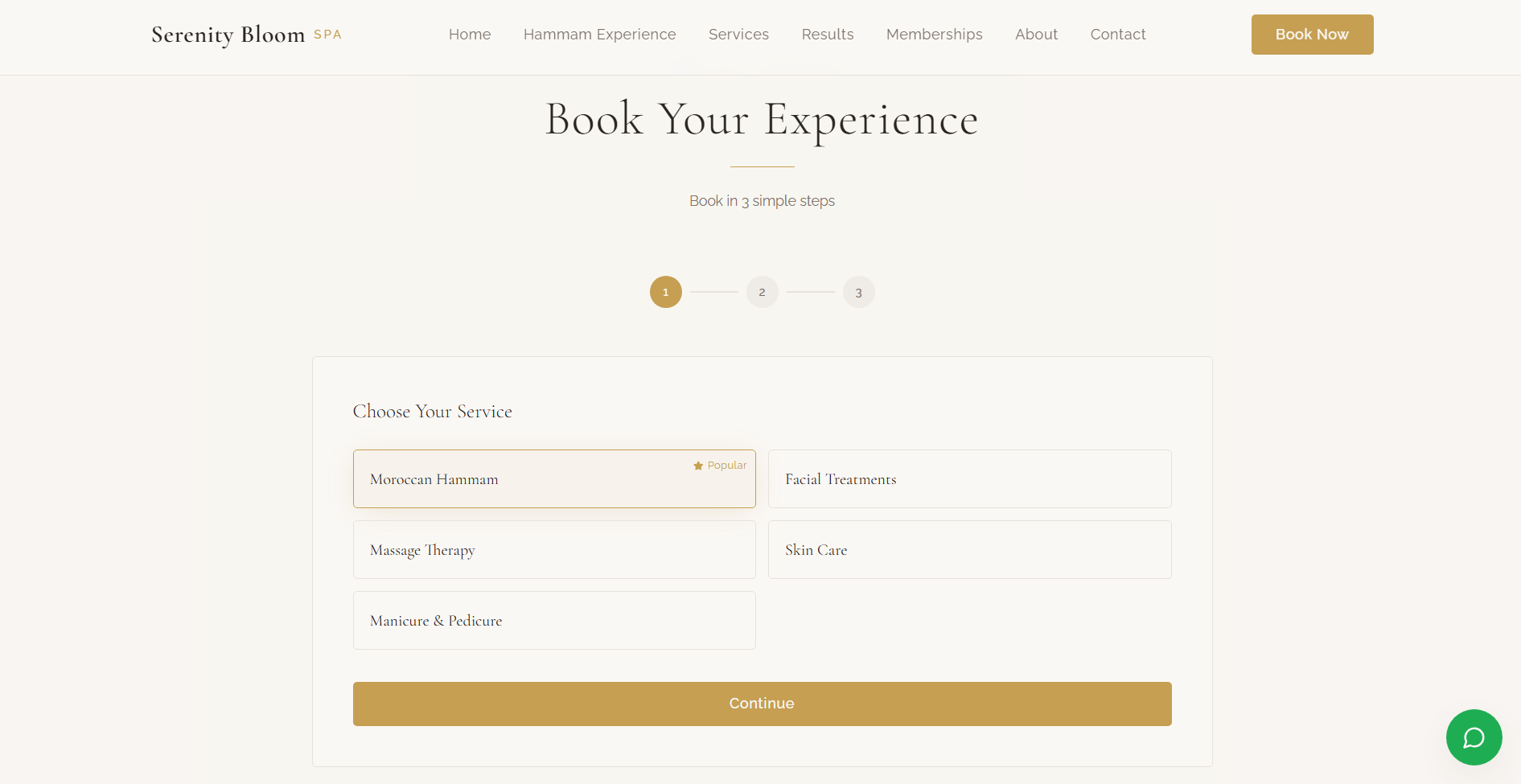Image resolution: width=1521 pixels, height=784 pixels.
Task: Click the Continue button
Action: pos(762,704)
